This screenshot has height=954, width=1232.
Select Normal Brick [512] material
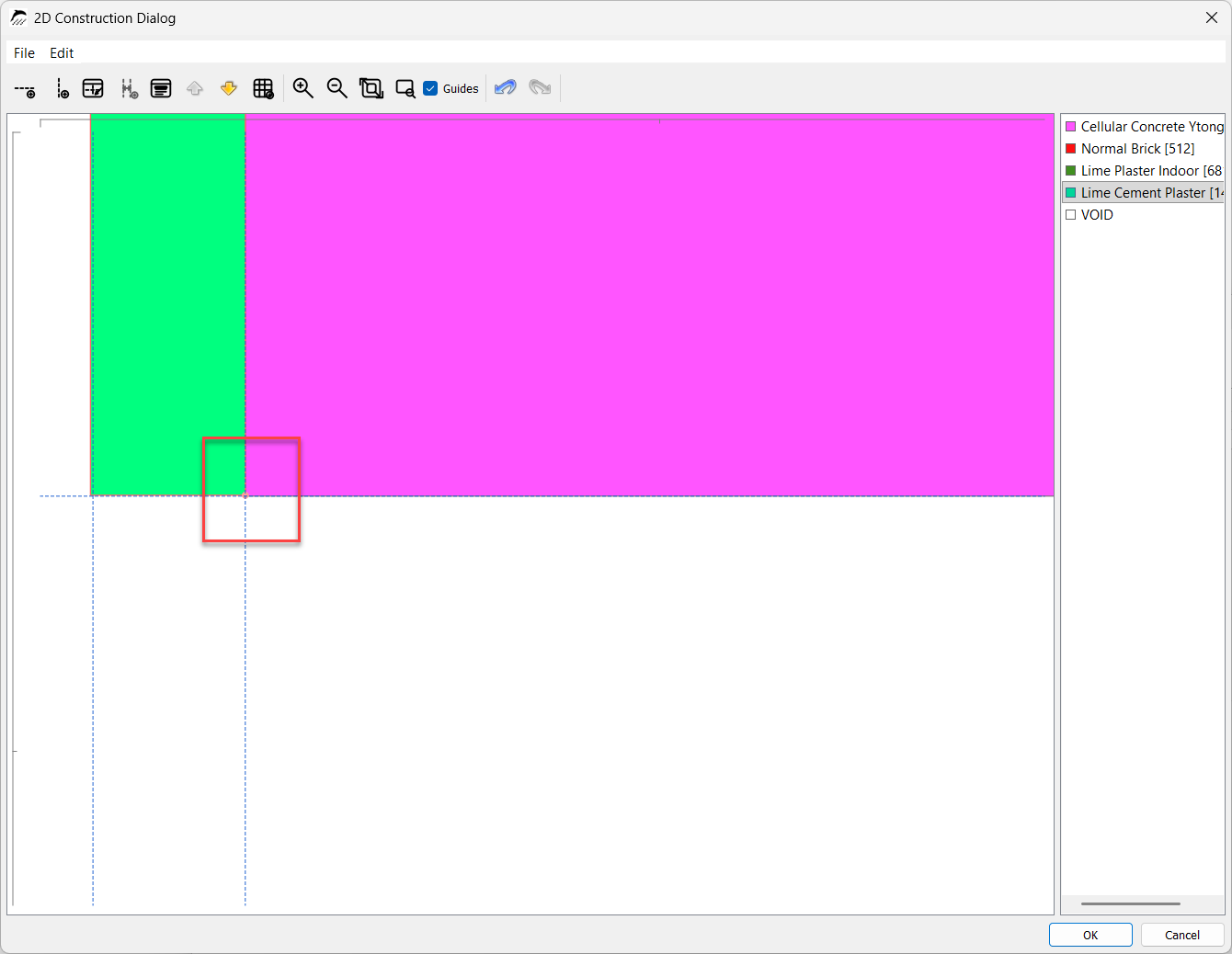[1144, 149]
